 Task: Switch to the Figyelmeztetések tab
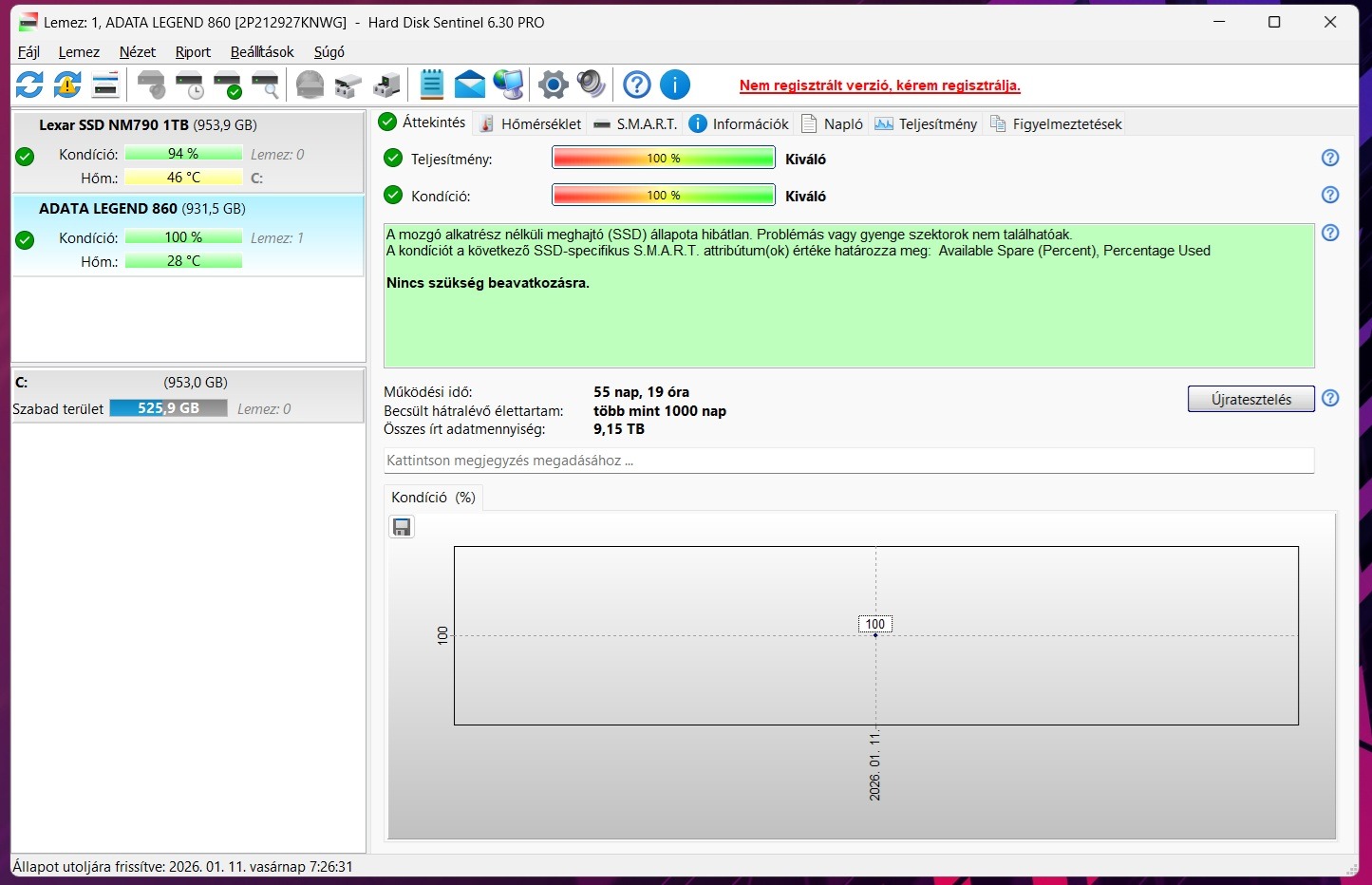tap(1055, 123)
